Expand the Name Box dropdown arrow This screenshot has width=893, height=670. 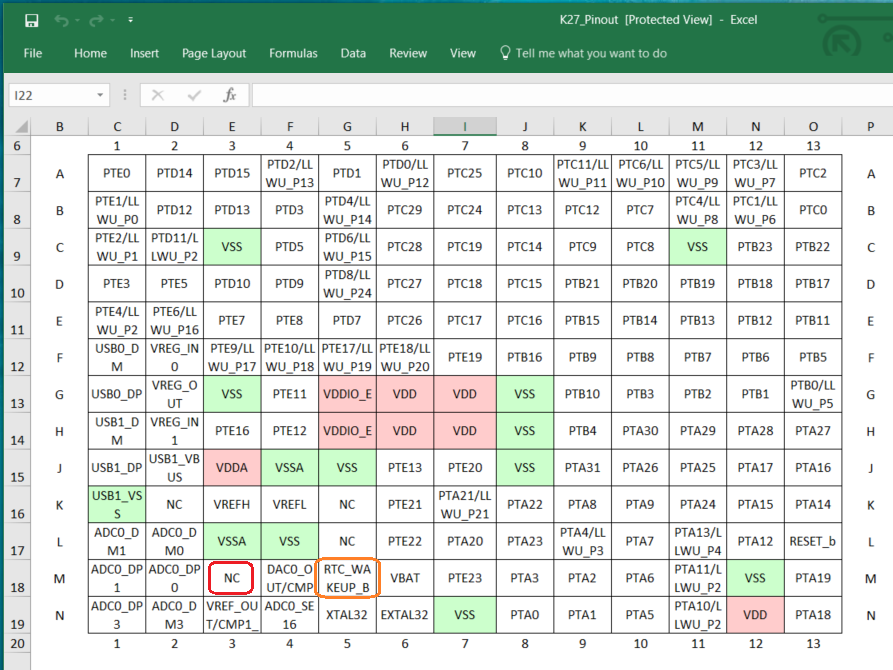[100, 95]
